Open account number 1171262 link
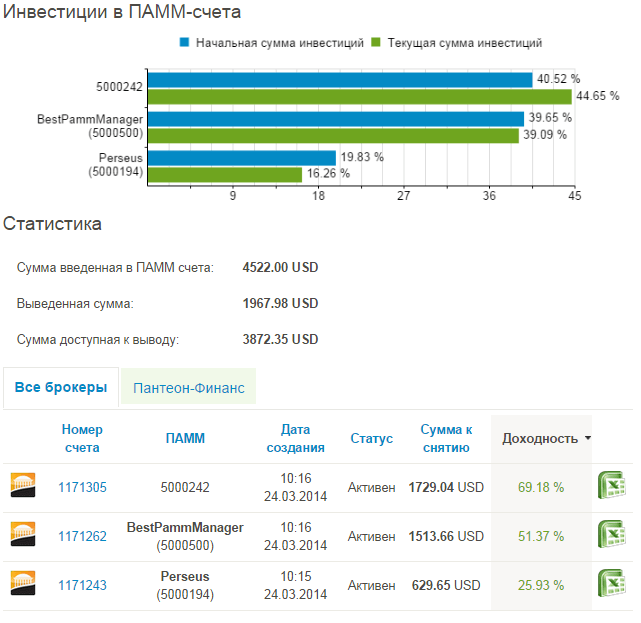Image resolution: width=641 pixels, height=623 pixels. pyautogui.click(x=82, y=536)
